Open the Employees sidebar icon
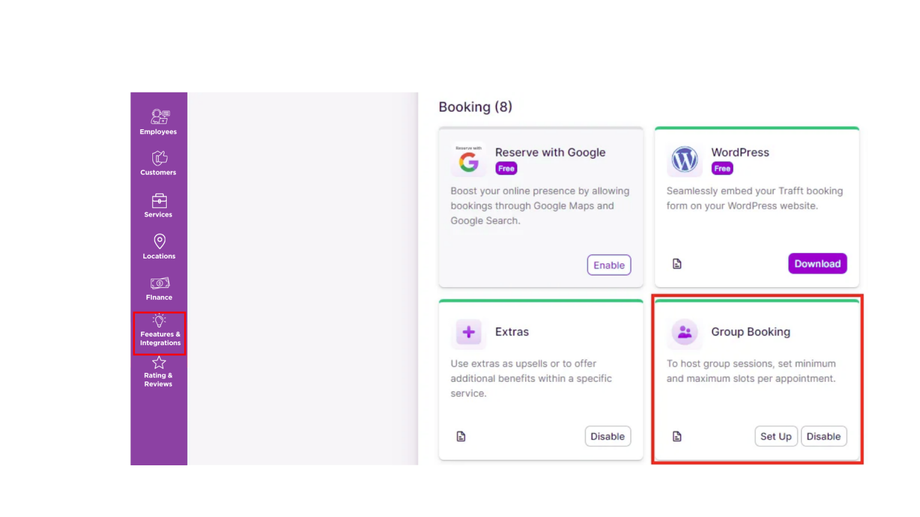The height and width of the screenshot is (517, 920). tap(159, 117)
